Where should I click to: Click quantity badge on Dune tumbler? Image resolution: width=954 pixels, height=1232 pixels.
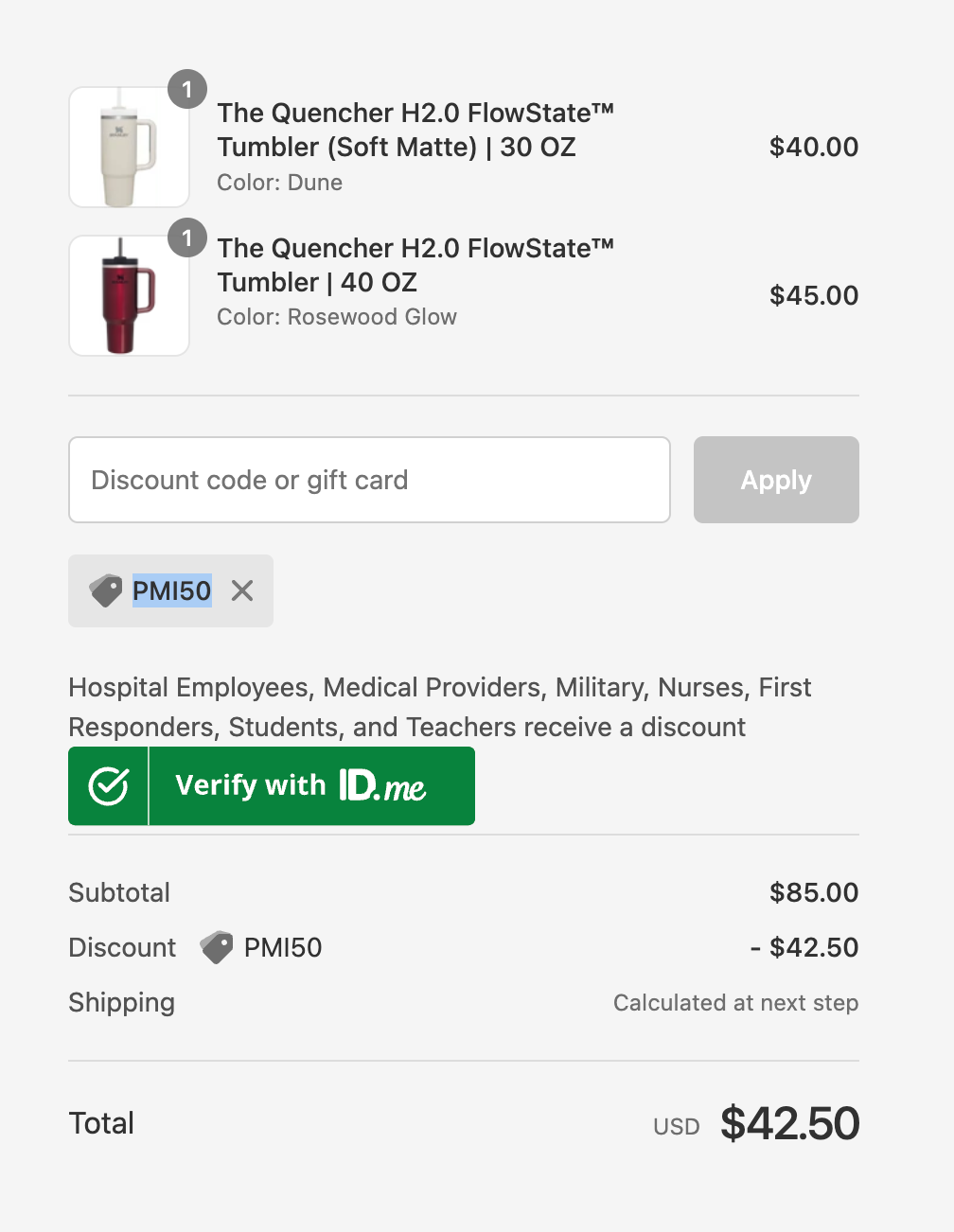(187, 90)
